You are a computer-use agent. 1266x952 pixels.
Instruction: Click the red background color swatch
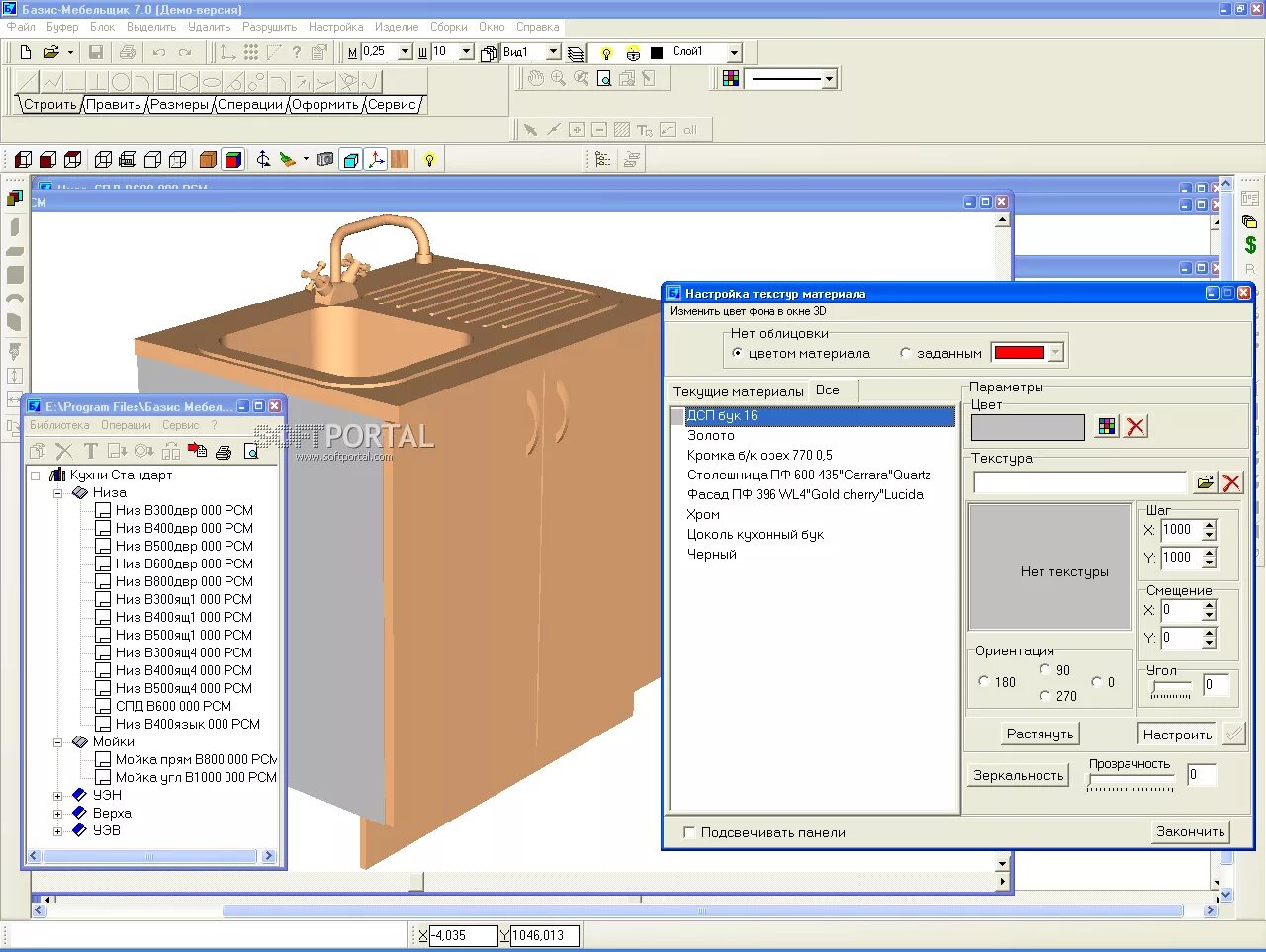coord(1019,353)
